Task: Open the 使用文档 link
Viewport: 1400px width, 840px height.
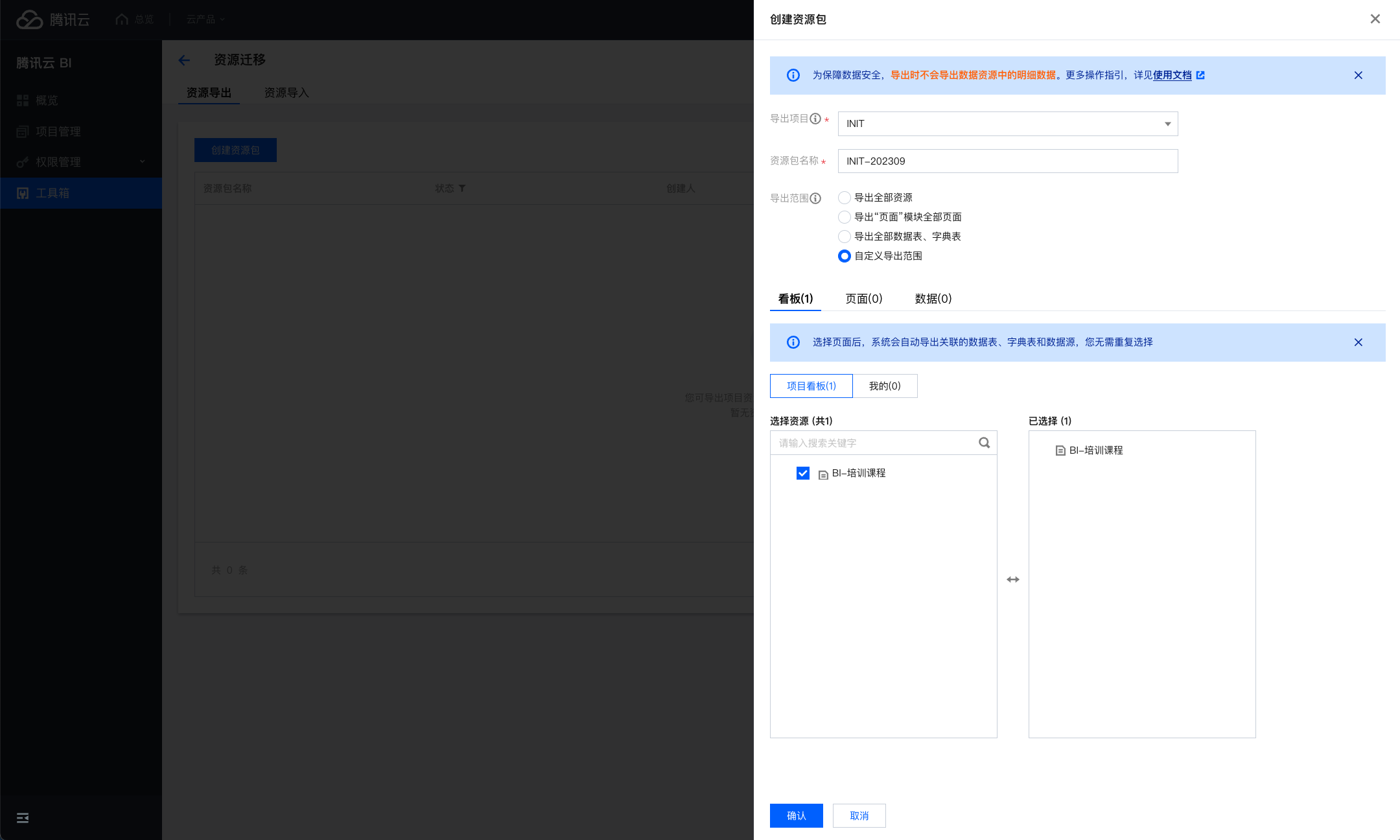Action: pos(1172,75)
